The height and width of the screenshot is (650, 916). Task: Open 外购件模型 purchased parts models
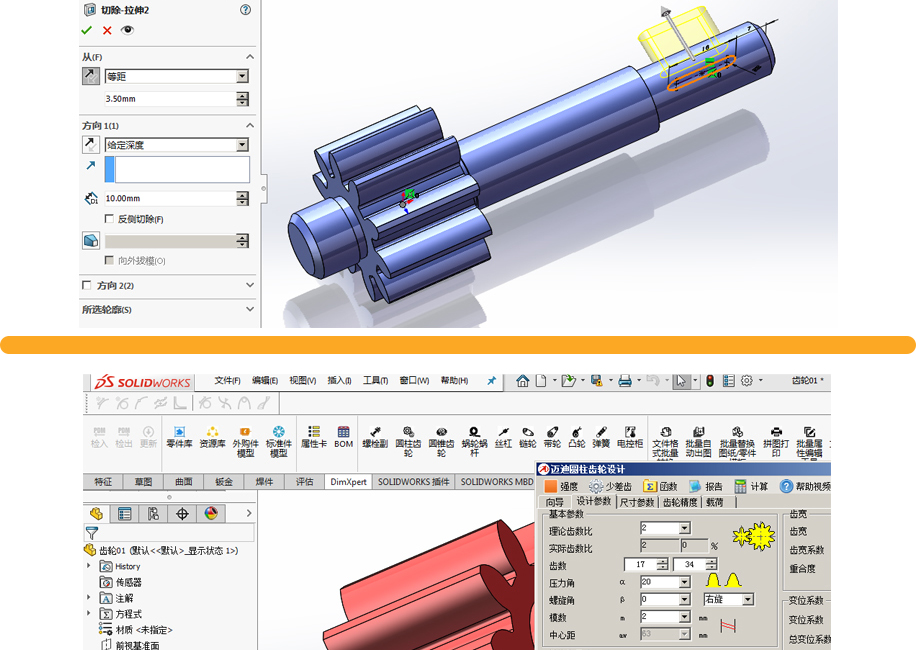click(x=245, y=441)
